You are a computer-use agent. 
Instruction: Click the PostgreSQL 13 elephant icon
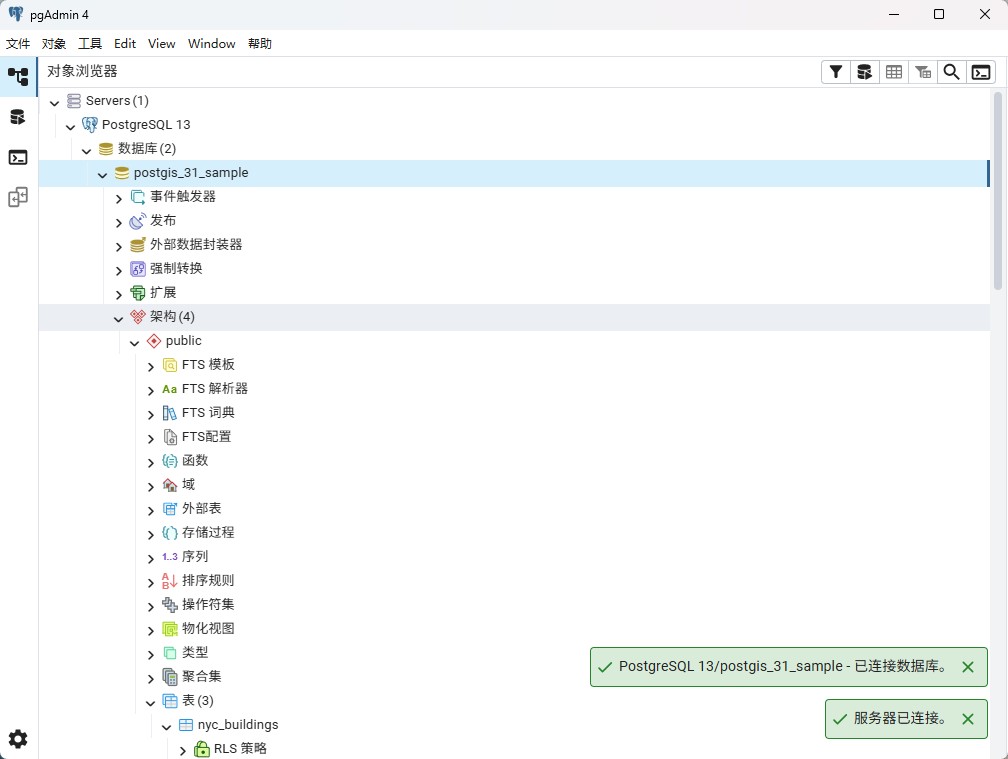90,125
